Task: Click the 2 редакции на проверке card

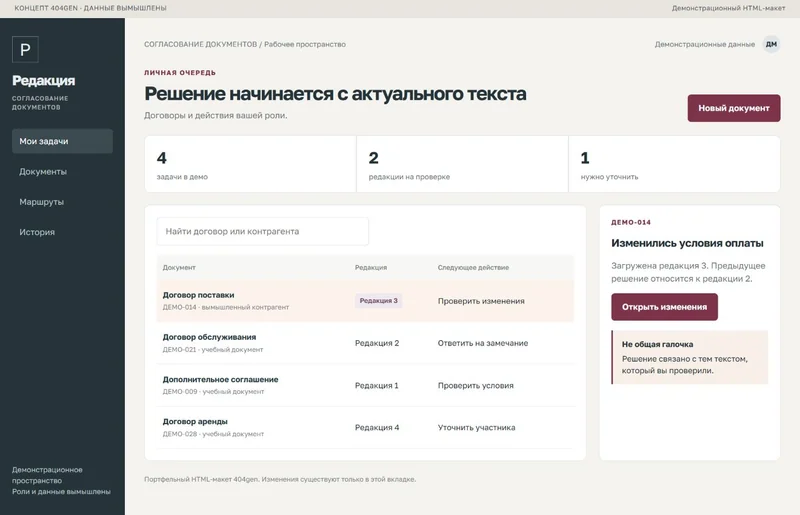Action: click(462, 164)
